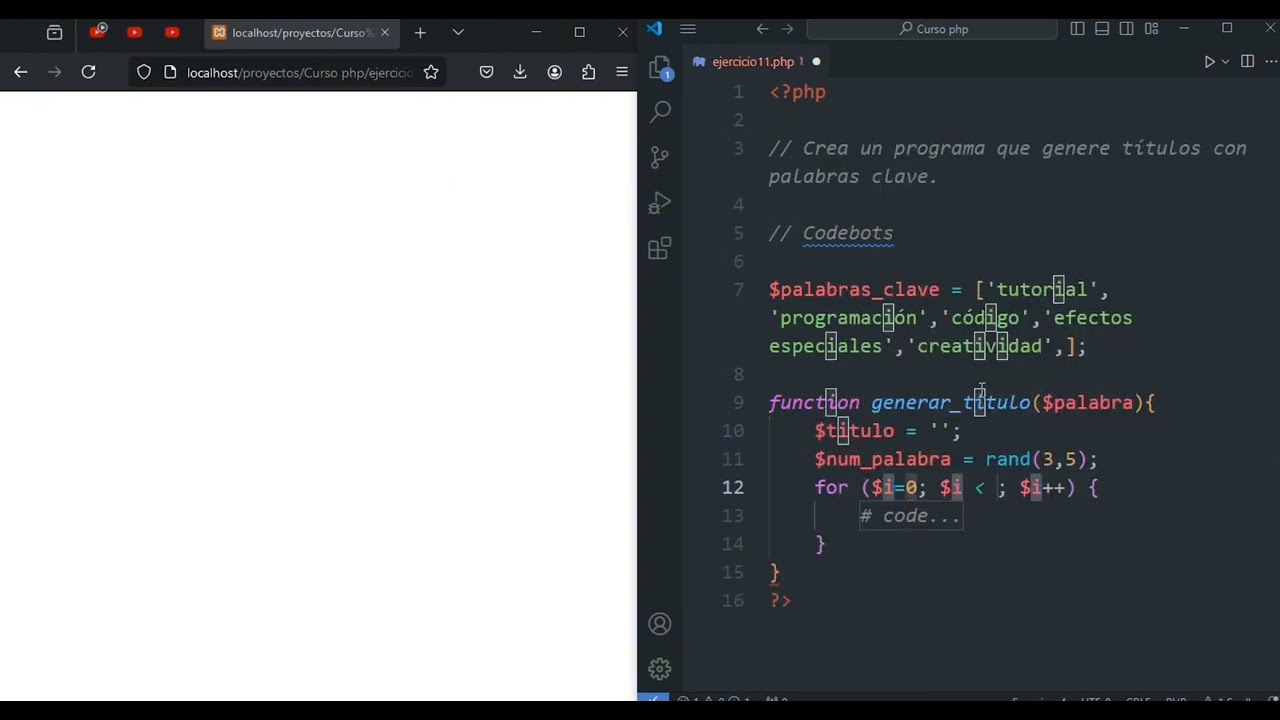This screenshot has height=720, width=1280.
Task: Click the # code... placeholder line
Action: click(x=910, y=516)
